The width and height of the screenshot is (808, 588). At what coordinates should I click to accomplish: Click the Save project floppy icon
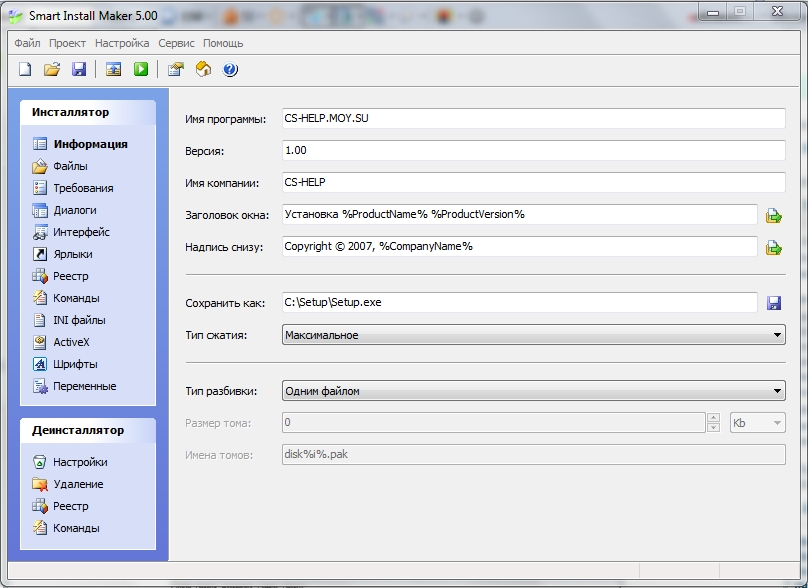[x=79, y=69]
